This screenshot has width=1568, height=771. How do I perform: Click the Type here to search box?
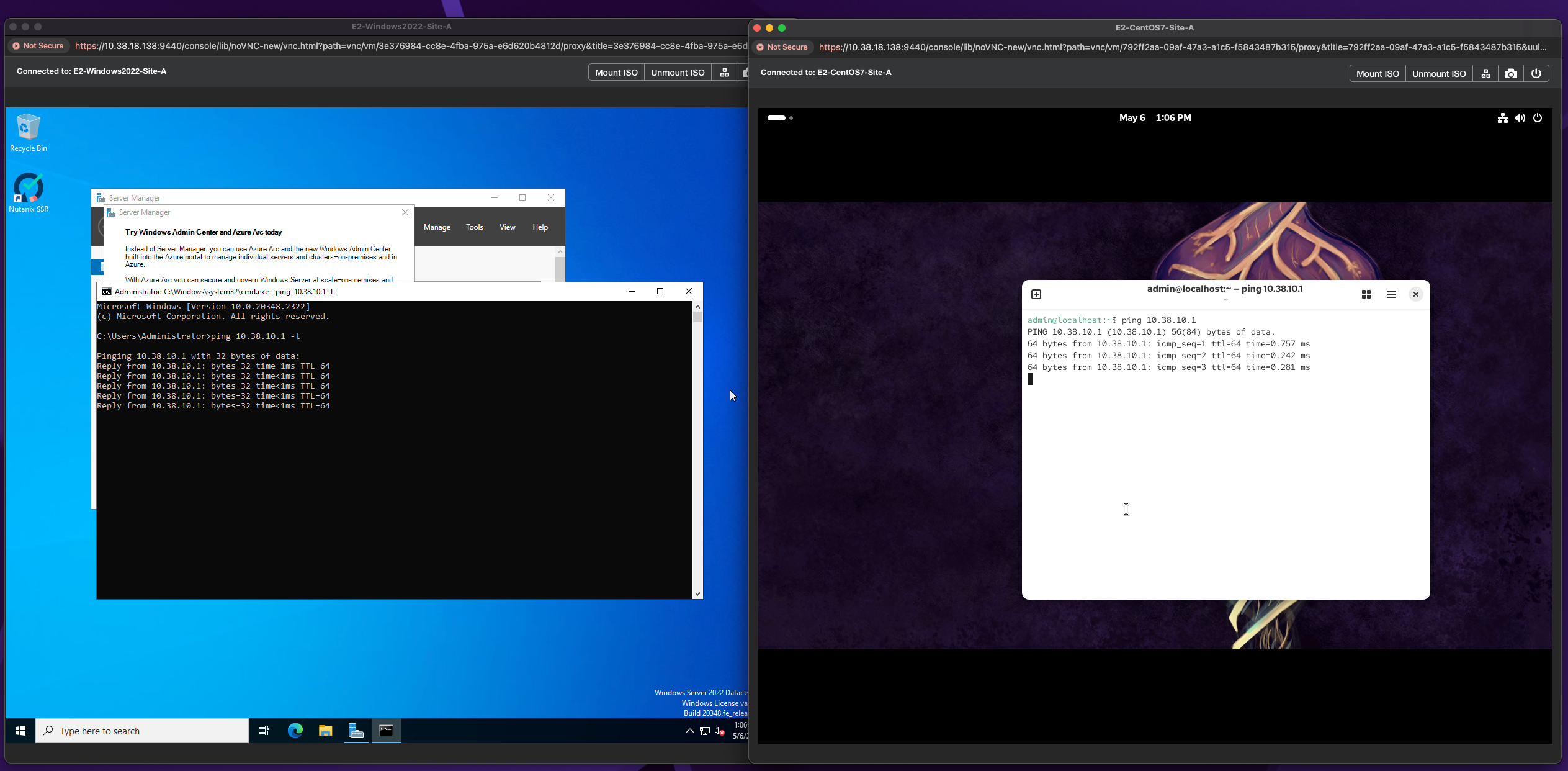142,731
